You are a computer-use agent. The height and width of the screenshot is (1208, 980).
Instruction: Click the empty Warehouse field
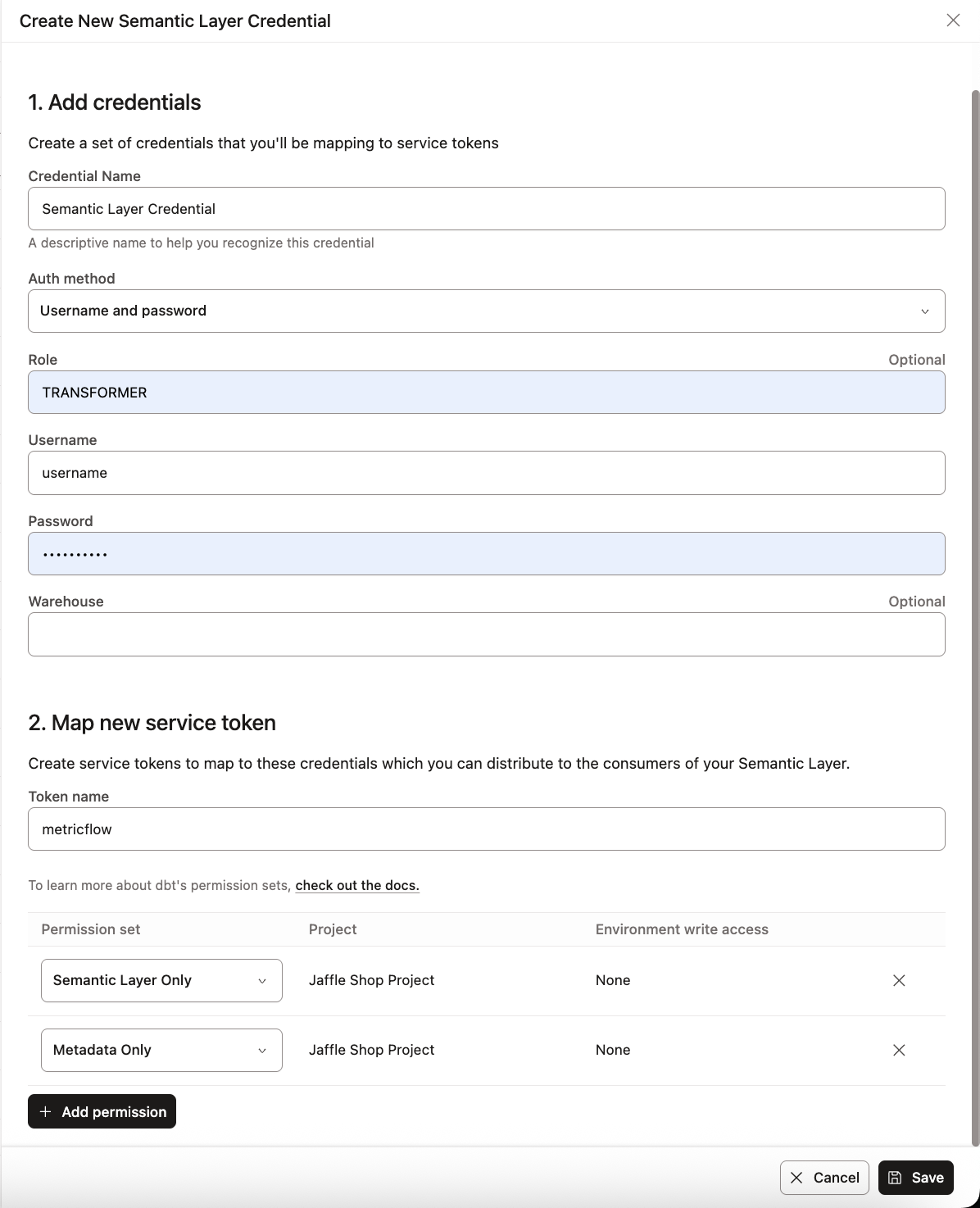pos(487,634)
